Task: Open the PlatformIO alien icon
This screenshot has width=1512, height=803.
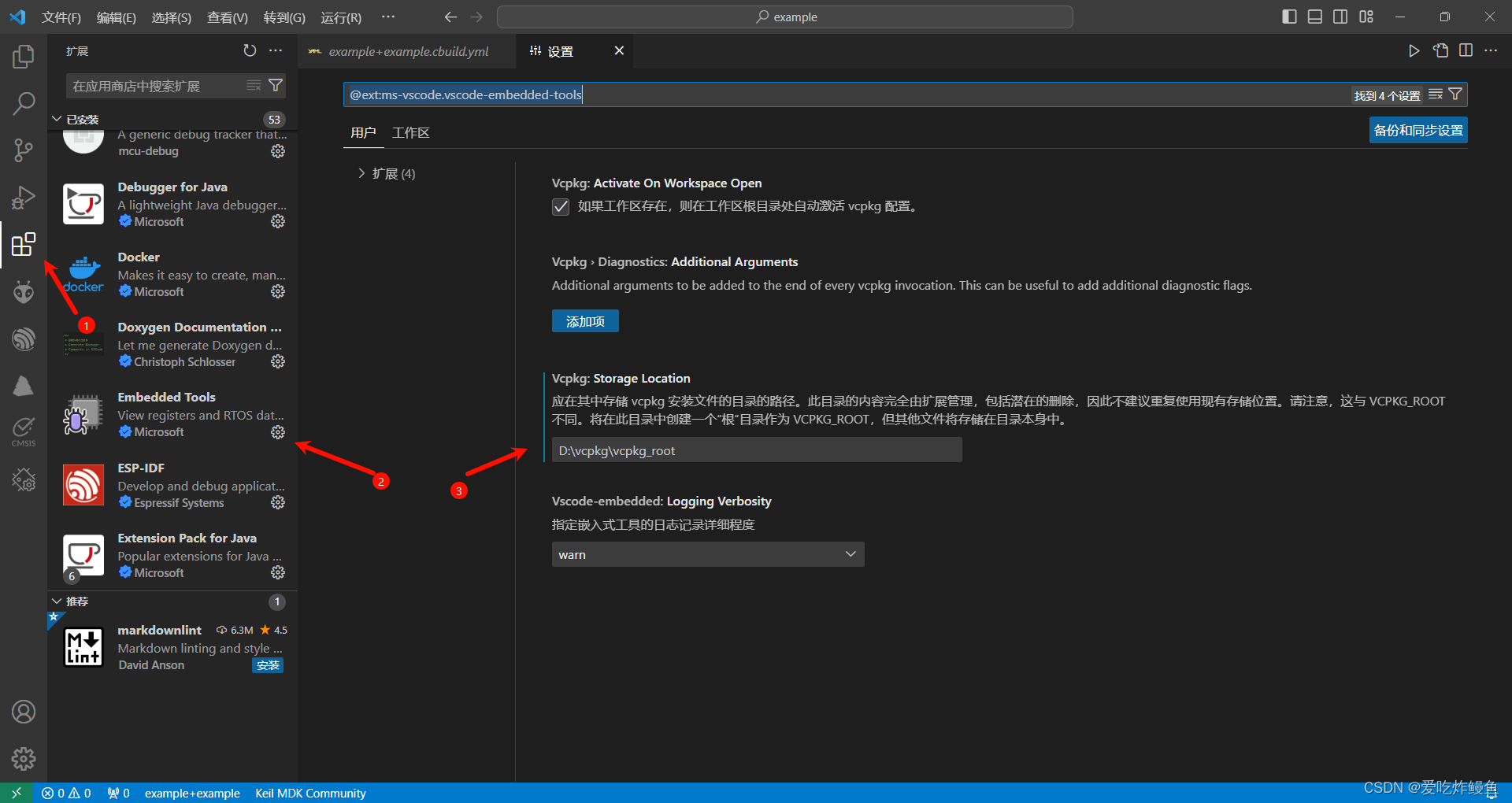Action: click(24, 292)
